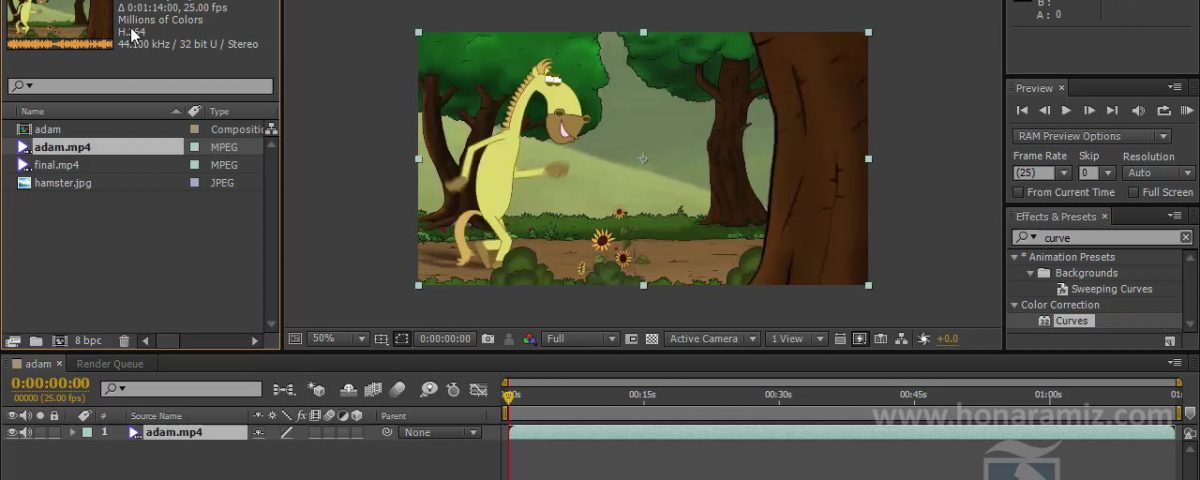Open Timeline button in viewer footer
Viewport: 1200px width, 480px height.
coord(881,339)
